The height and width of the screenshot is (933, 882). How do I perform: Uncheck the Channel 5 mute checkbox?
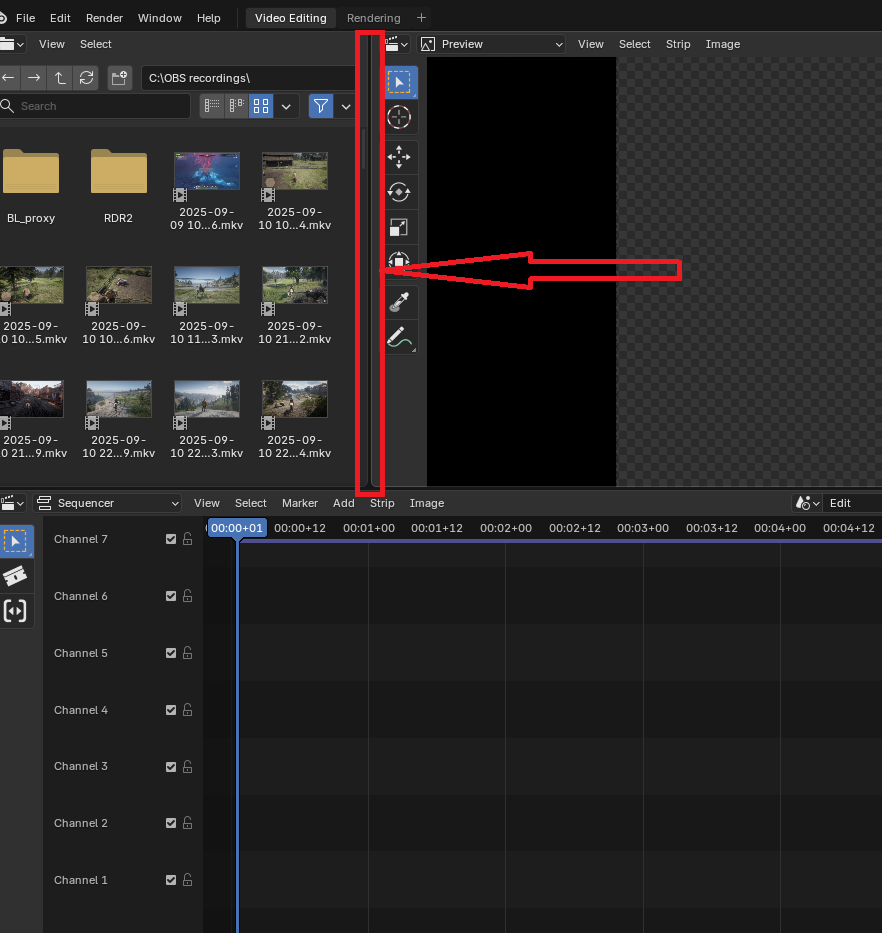pos(171,653)
